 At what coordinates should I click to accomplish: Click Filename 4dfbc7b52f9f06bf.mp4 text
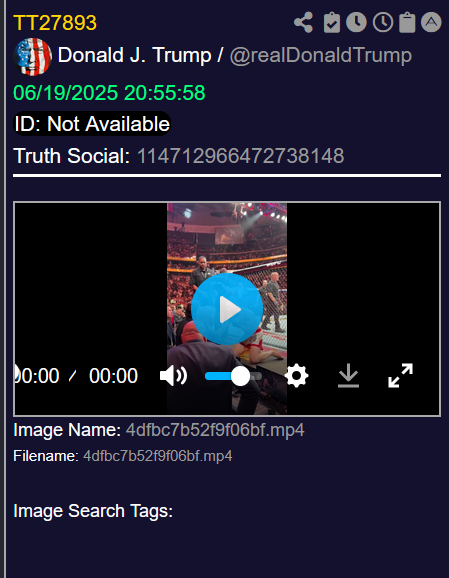pos(158,456)
